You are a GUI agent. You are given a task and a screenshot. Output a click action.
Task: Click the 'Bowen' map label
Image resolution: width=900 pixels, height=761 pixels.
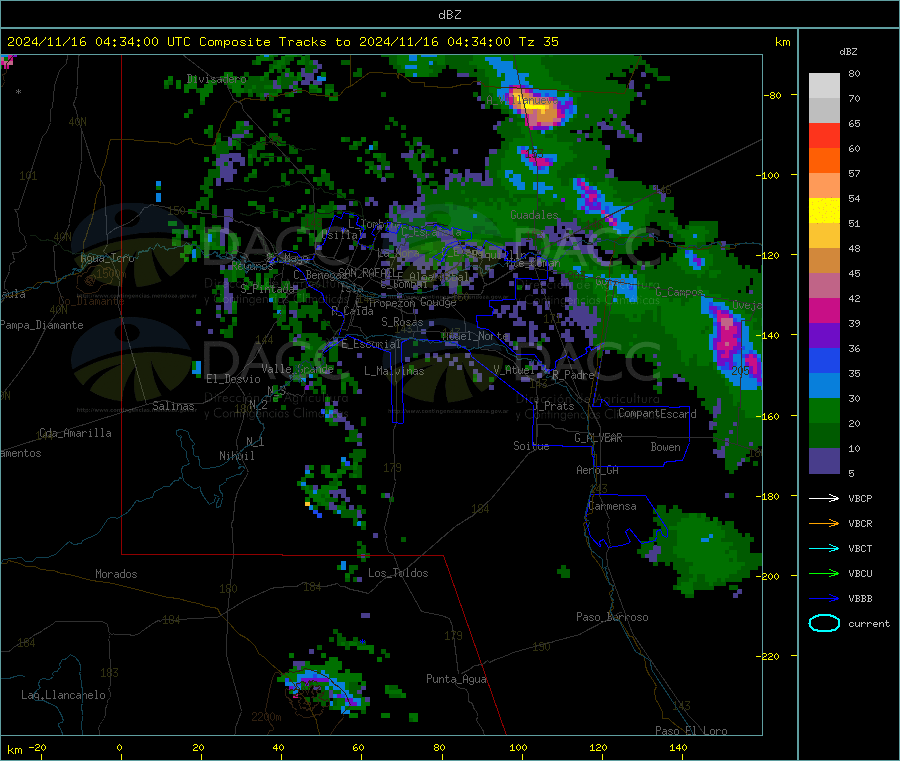(665, 447)
